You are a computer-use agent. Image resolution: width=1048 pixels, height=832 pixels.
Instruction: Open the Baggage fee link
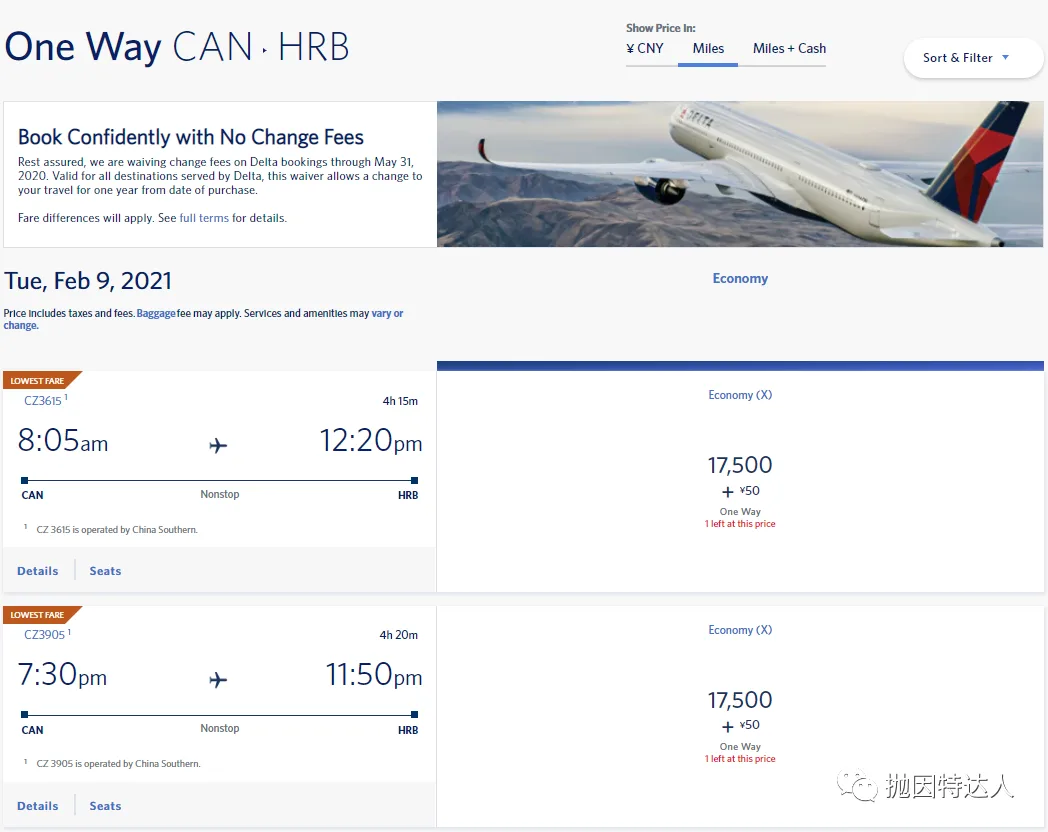tap(156, 313)
